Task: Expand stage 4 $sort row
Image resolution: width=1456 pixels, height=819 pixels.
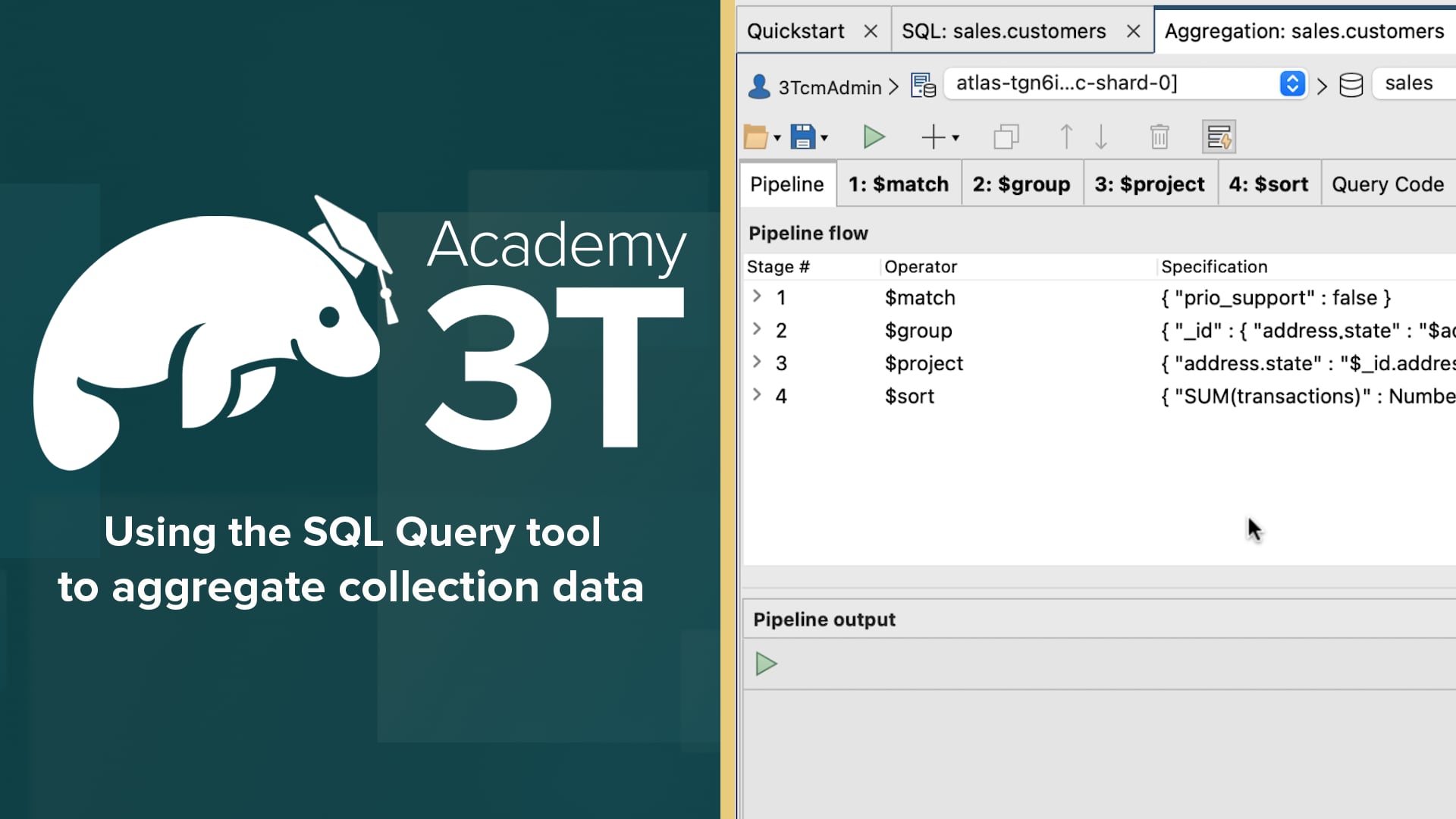Action: 756,395
